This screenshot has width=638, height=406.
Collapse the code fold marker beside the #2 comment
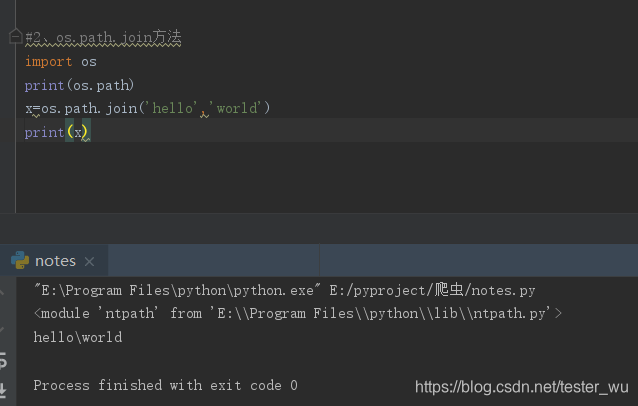[x=15, y=37]
